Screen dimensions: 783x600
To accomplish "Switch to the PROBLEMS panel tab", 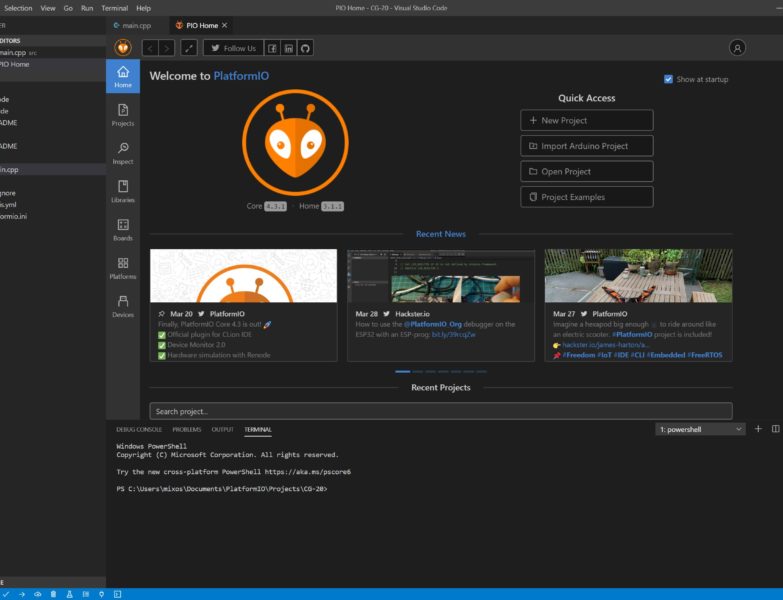I will point(186,429).
